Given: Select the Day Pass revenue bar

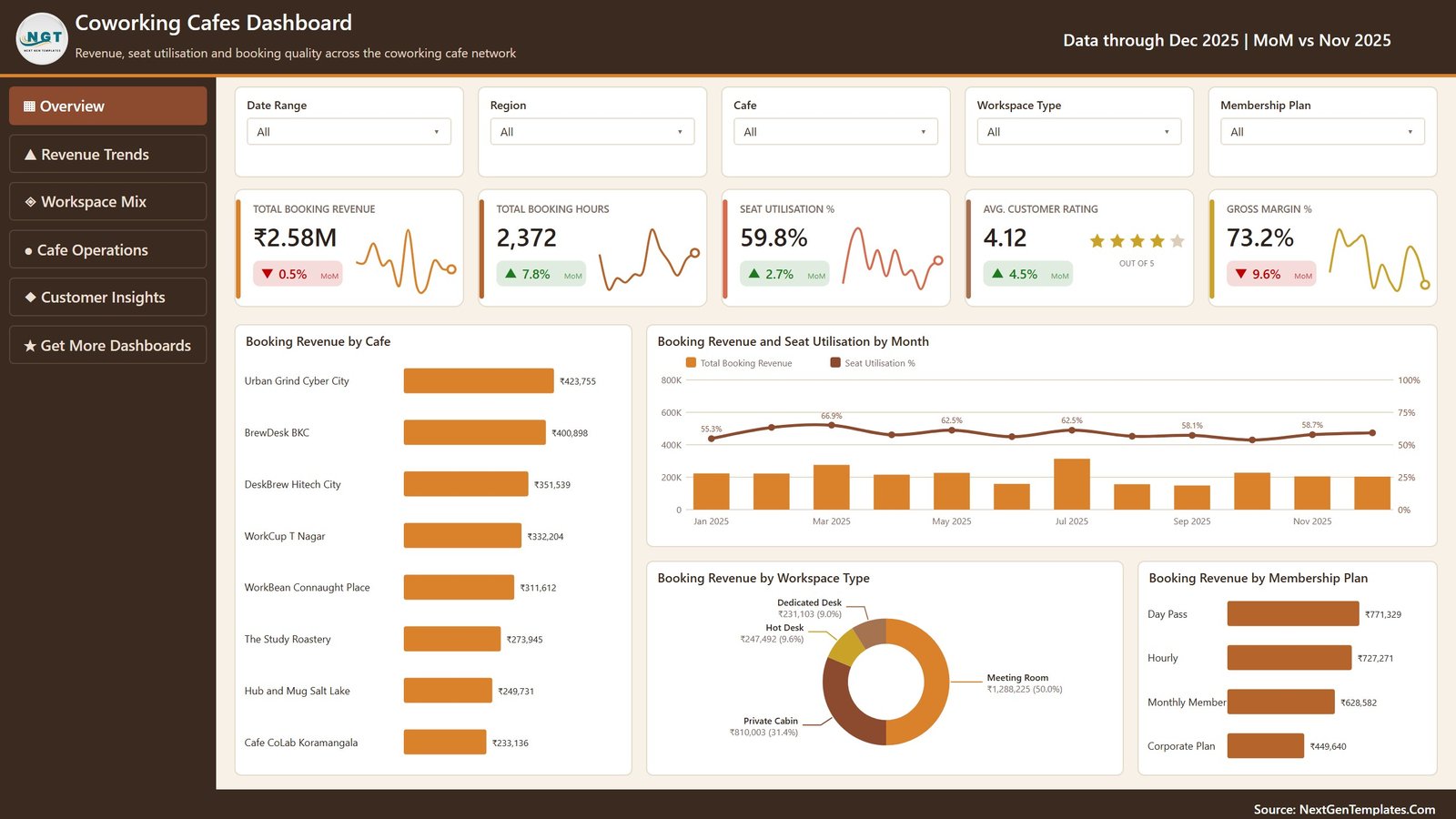Looking at the screenshot, I should pos(1293,614).
